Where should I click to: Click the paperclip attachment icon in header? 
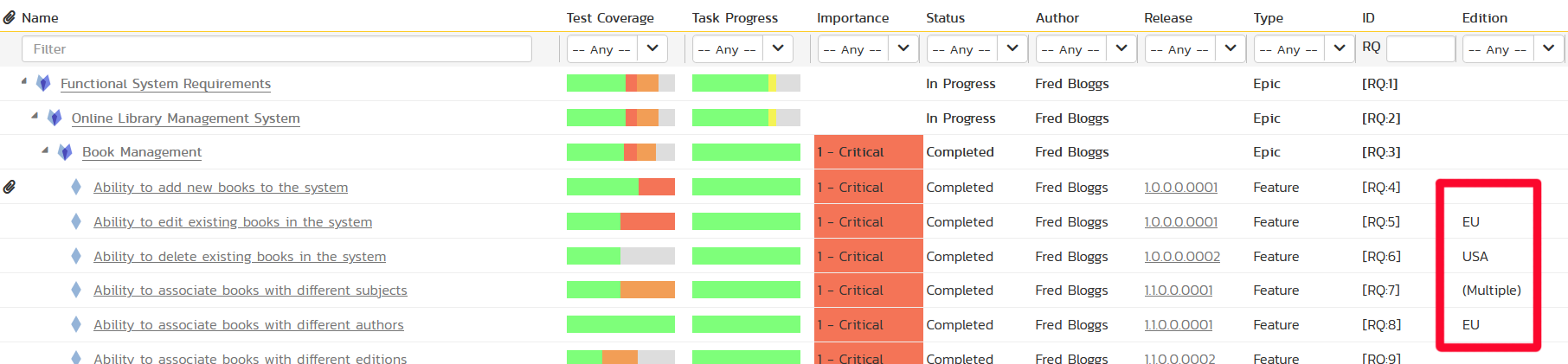click(x=10, y=17)
